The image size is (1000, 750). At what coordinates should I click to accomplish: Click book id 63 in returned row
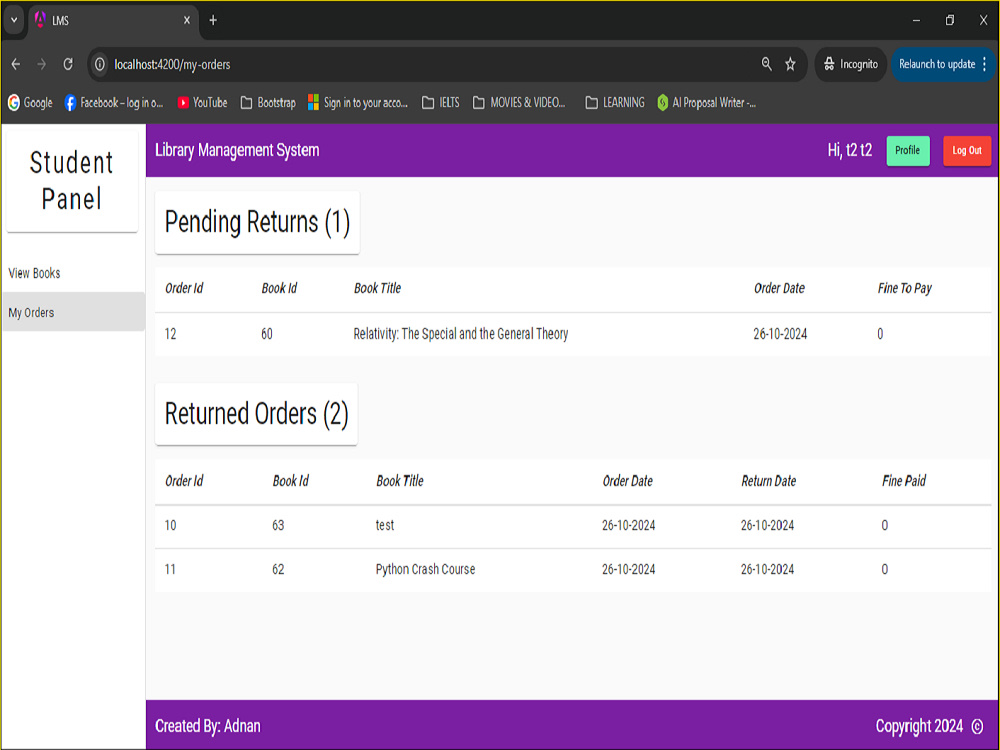[278, 525]
